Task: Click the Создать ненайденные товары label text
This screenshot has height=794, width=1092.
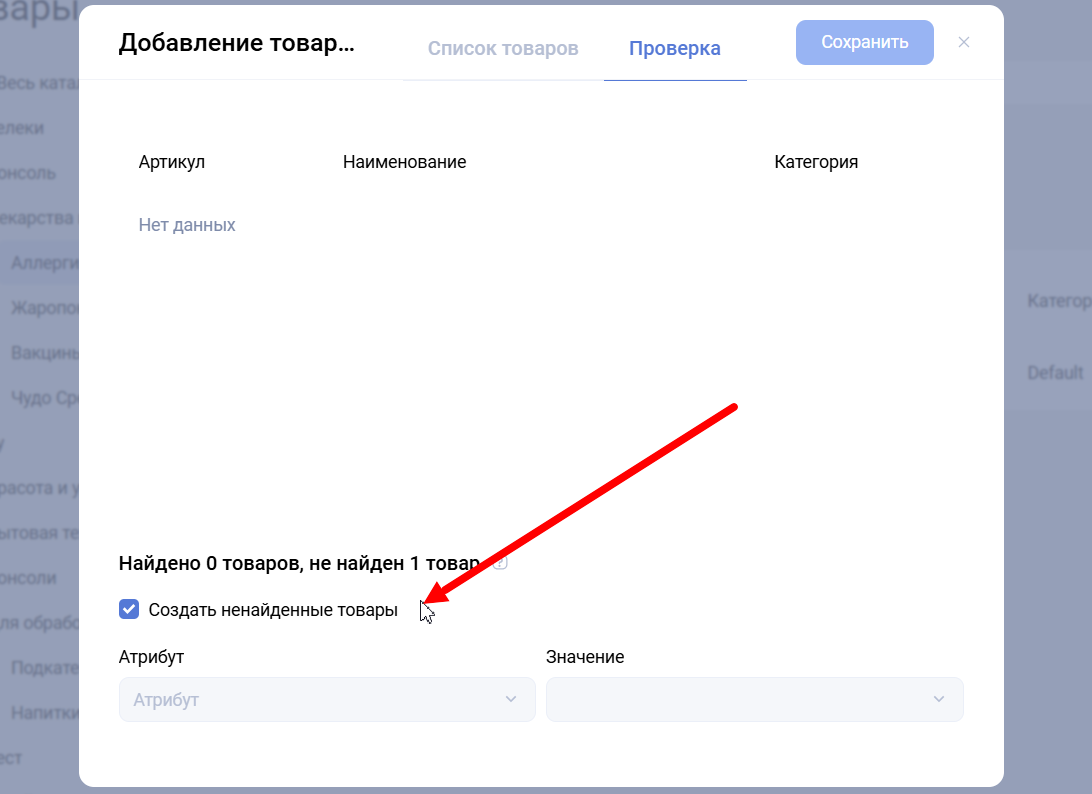Action: click(272, 610)
